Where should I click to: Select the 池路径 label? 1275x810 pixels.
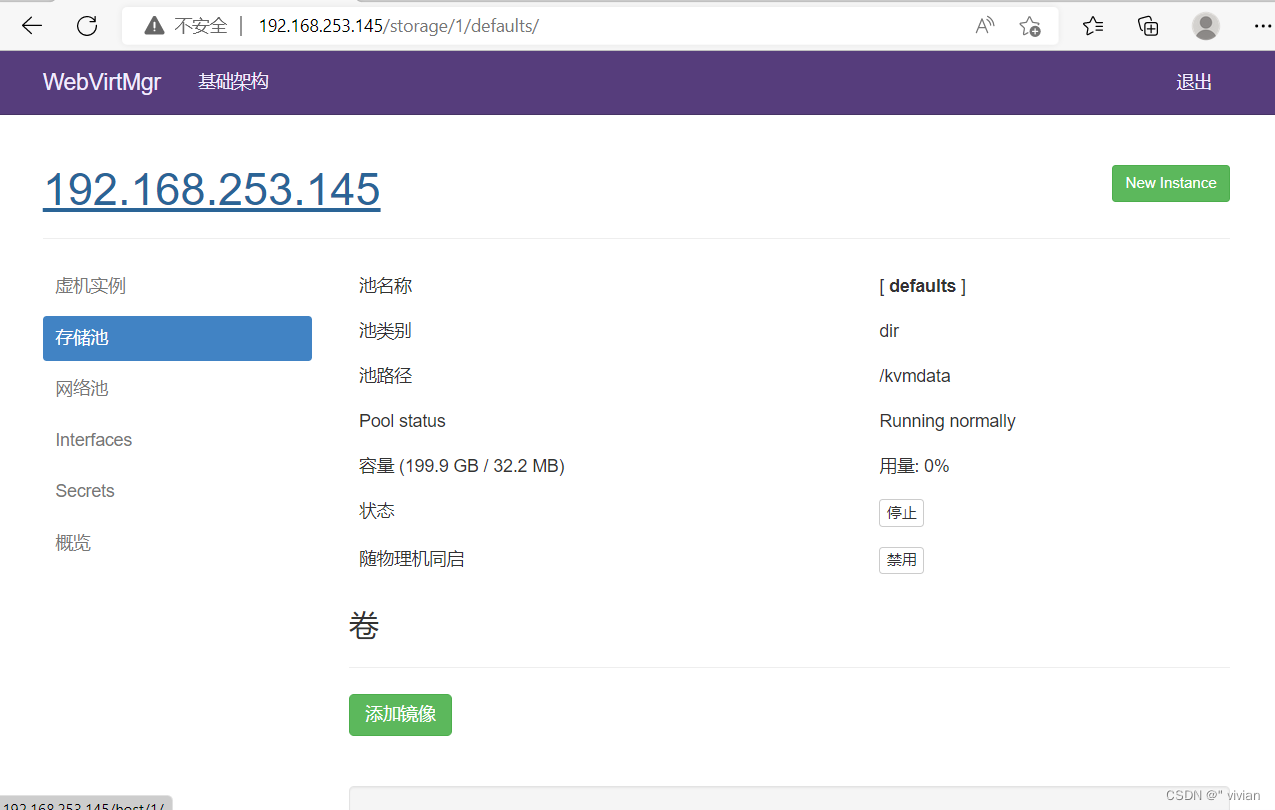click(x=385, y=376)
